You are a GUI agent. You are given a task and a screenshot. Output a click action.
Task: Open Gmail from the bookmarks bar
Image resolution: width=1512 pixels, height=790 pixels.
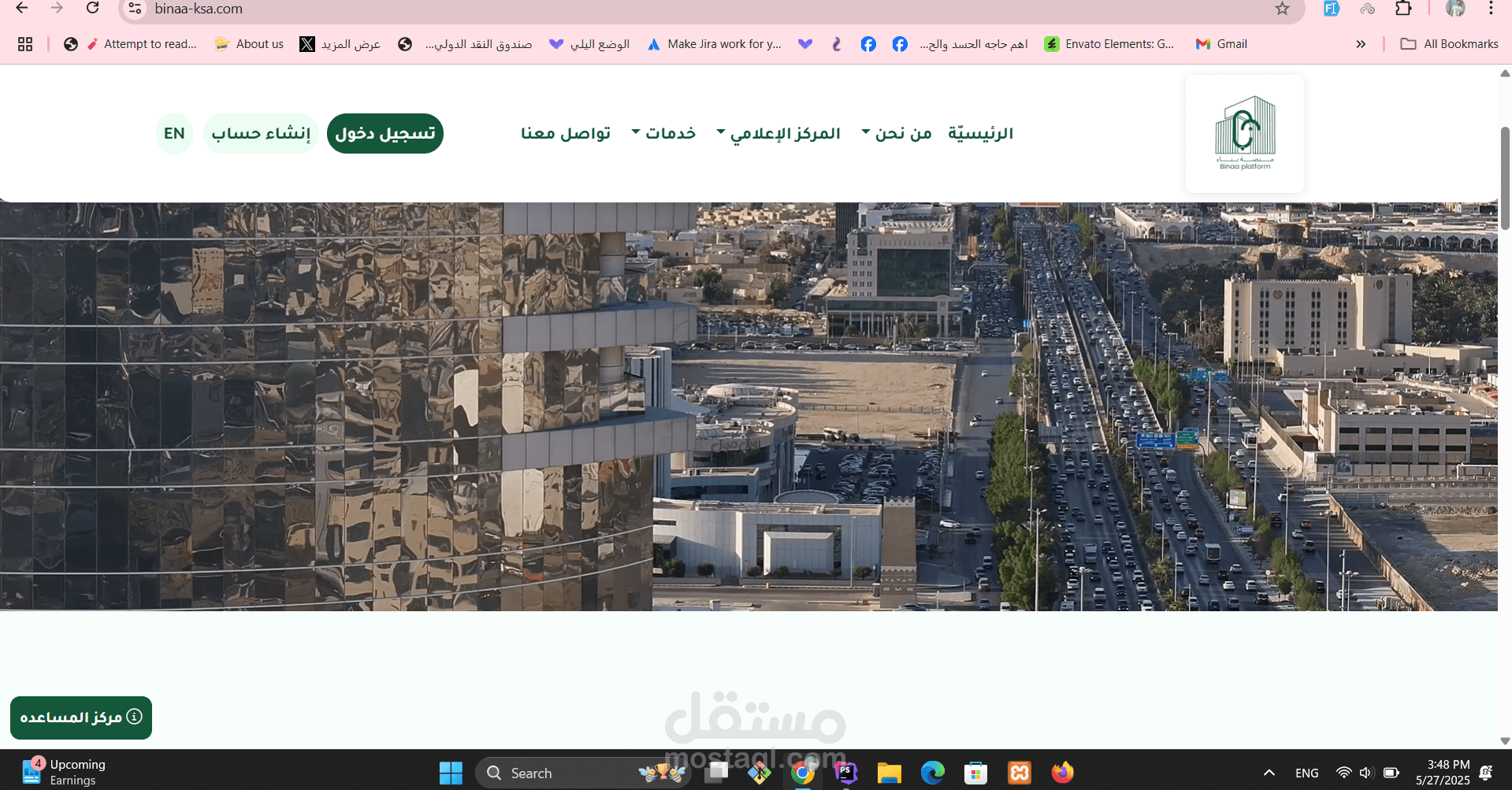coord(1220,44)
